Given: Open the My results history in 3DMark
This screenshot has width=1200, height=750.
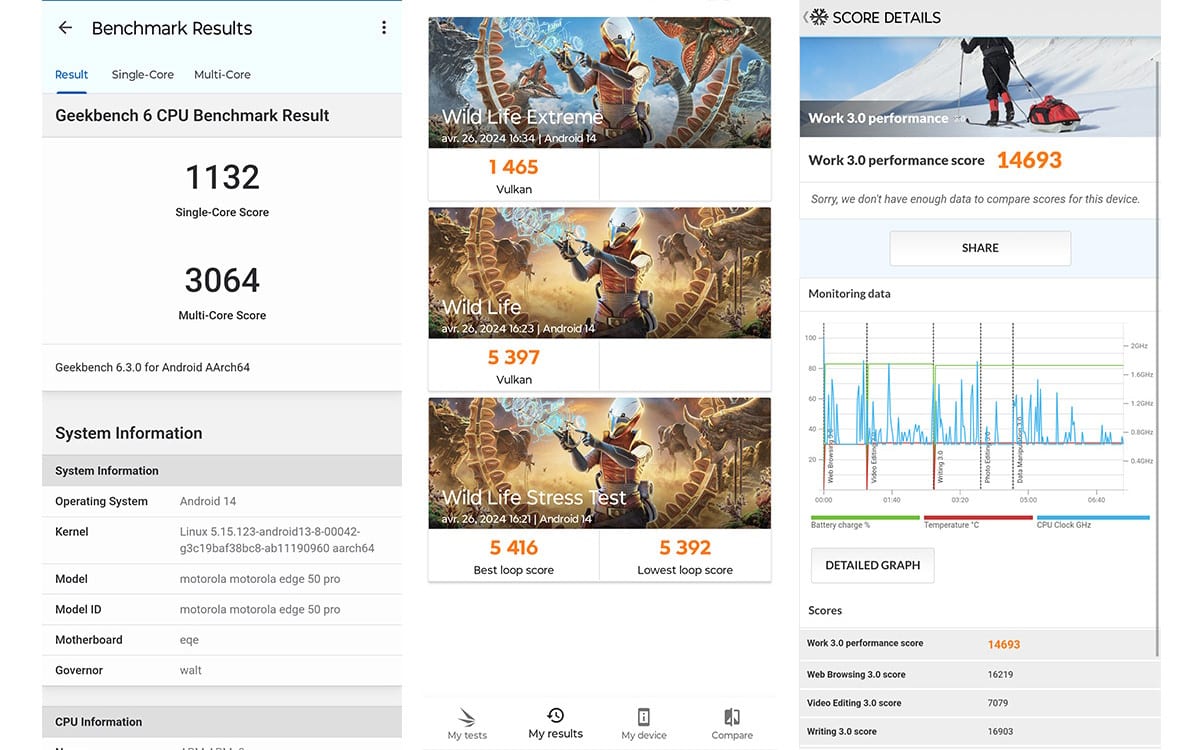Looking at the screenshot, I should pyautogui.click(x=555, y=723).
